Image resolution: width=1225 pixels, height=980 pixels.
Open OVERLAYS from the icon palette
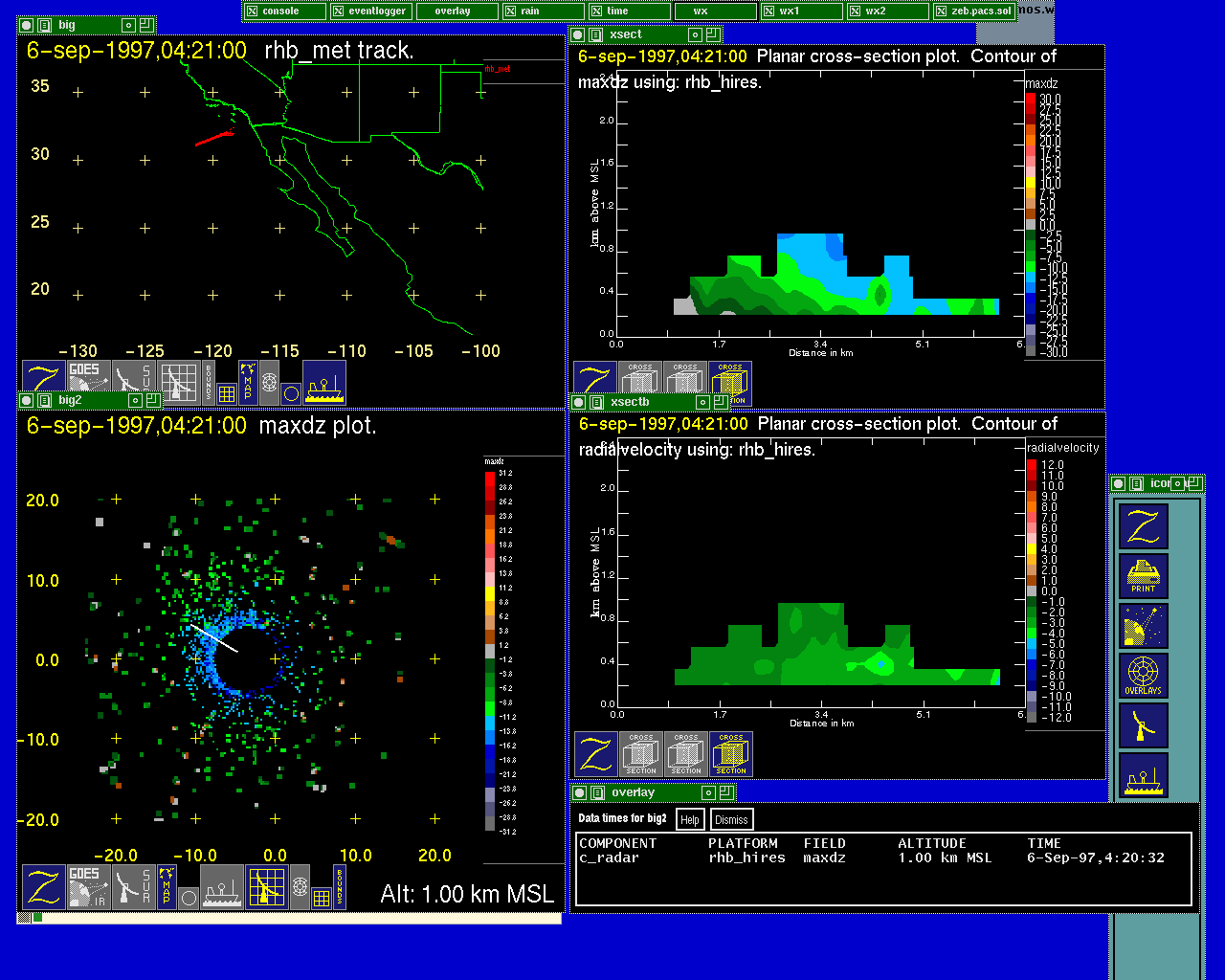coord(1143,675)
